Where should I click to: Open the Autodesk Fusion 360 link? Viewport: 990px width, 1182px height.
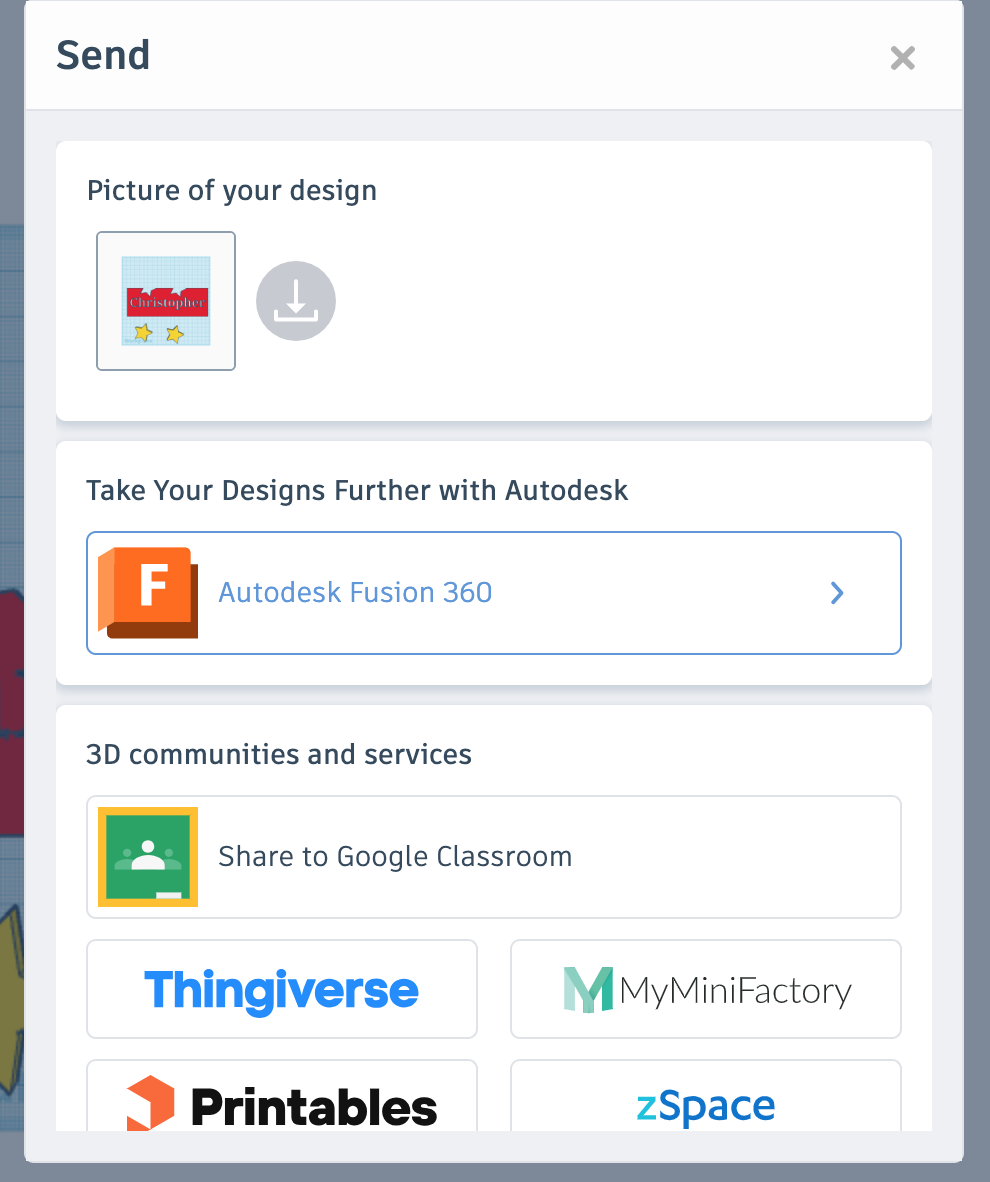click(494, 593)
